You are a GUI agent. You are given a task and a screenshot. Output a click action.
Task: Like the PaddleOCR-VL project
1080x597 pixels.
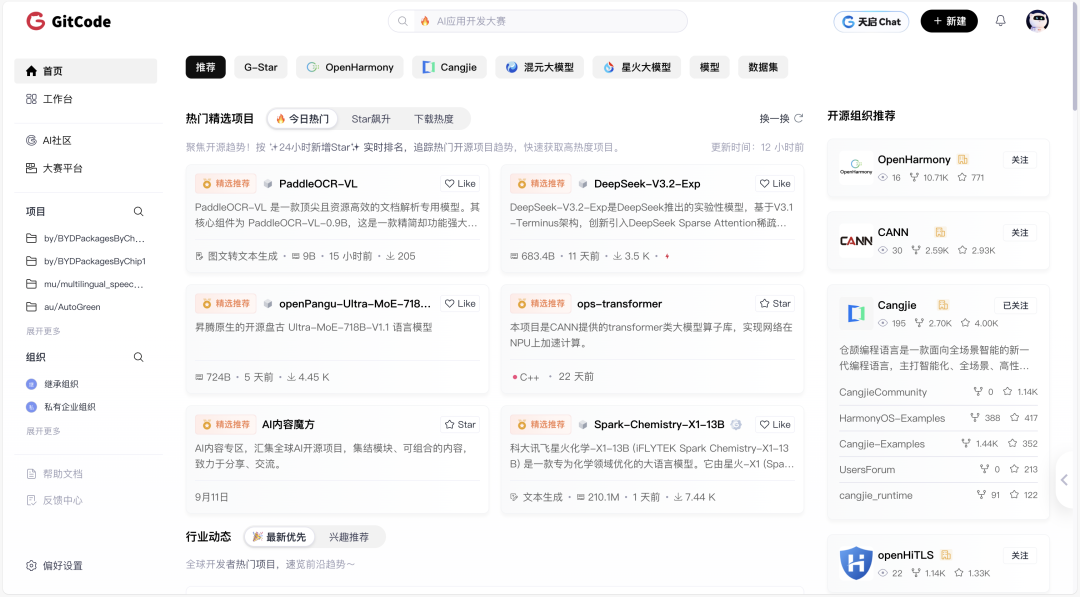click(460, 183)
